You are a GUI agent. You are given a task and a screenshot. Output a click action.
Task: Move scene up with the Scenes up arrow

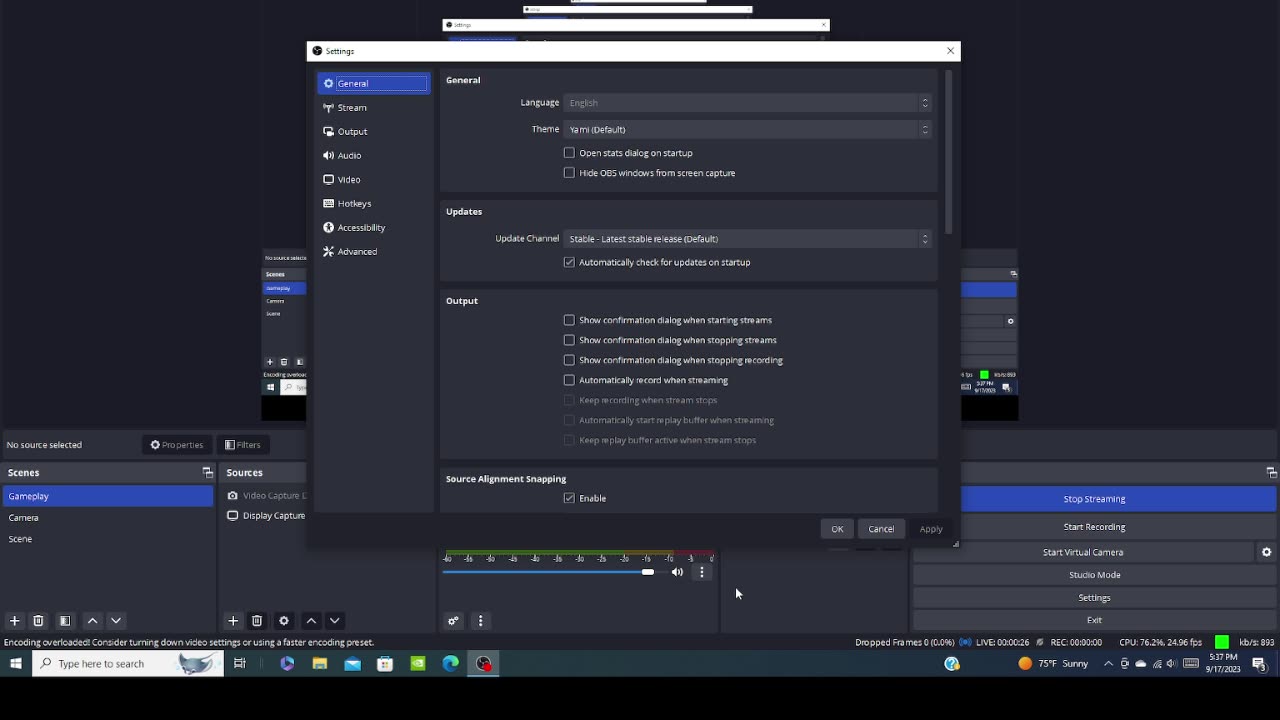(92, 621)
